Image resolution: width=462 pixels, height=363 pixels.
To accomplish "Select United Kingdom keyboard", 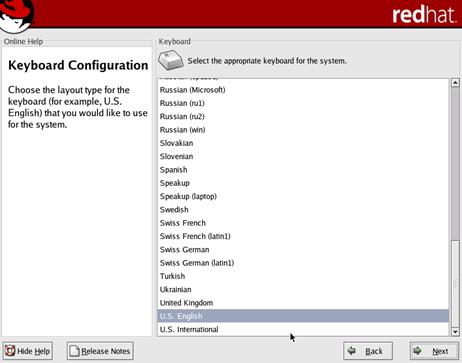I will tap(303, 303).
